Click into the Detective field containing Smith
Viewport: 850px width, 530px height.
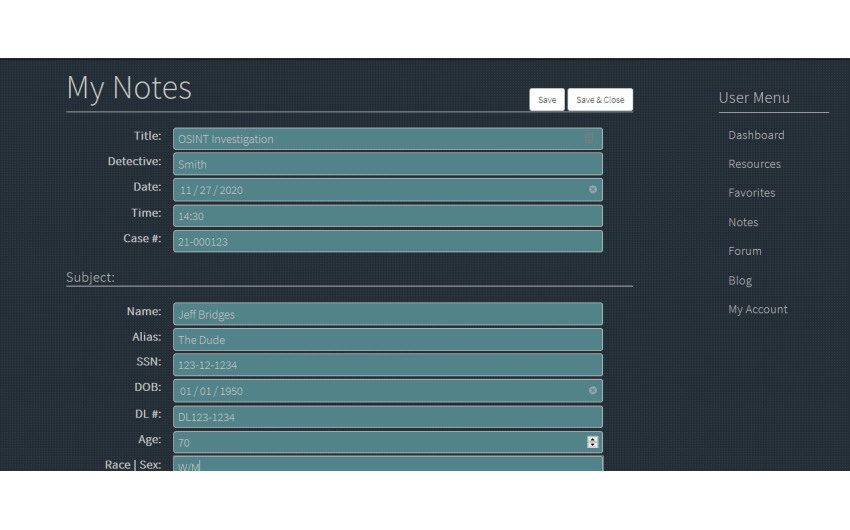tap(387, 164)
